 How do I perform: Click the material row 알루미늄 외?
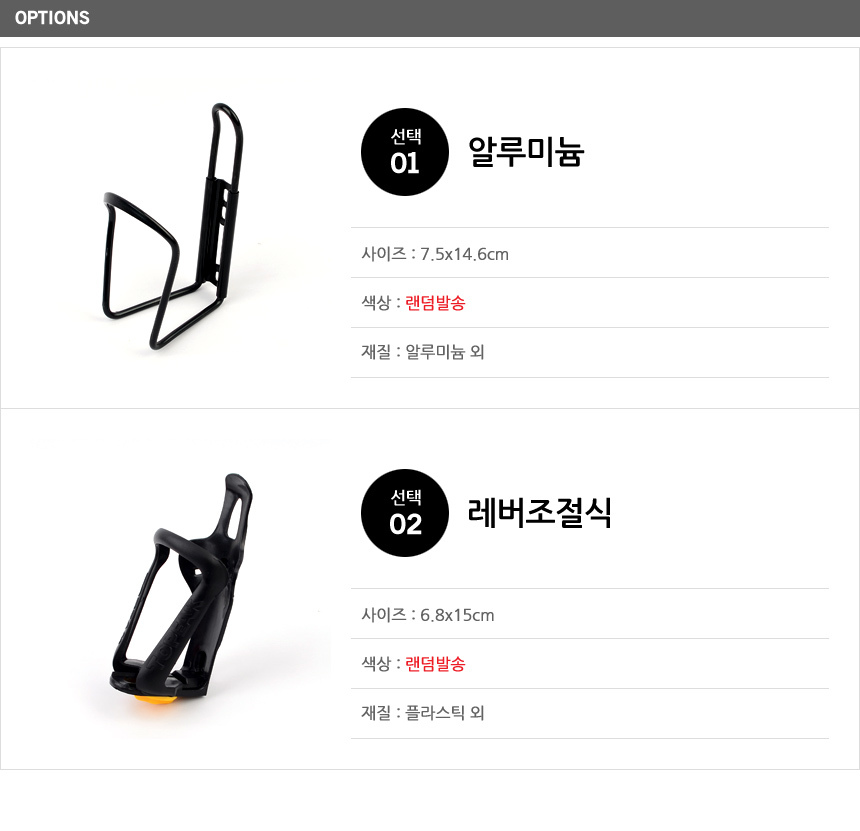[x=590, y=352]
